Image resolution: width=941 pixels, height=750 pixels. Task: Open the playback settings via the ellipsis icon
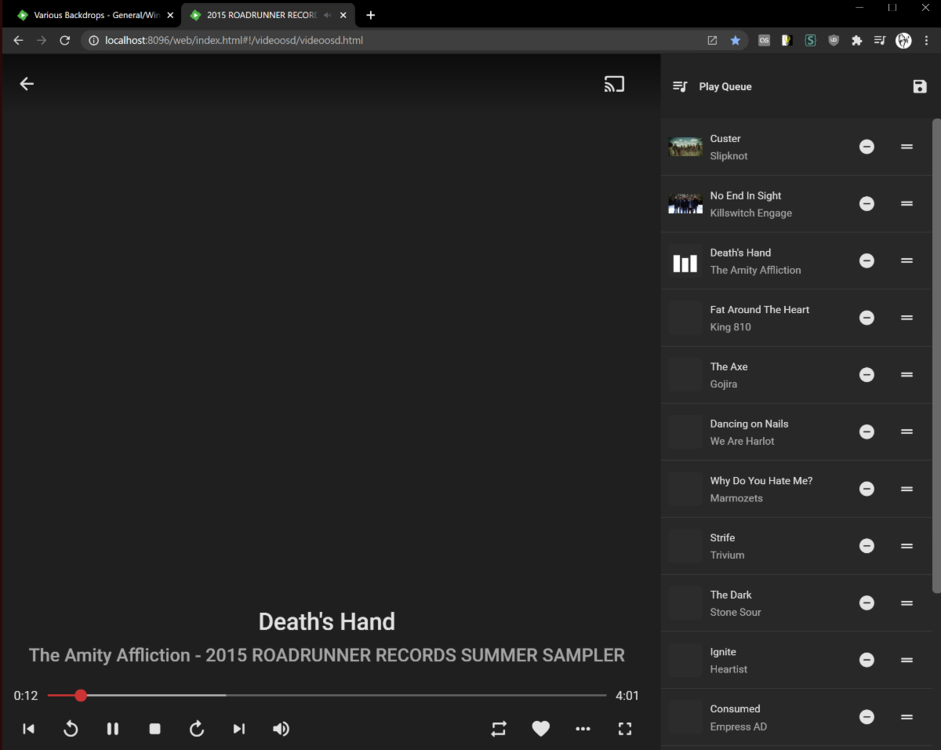click(x=583, y=728)
